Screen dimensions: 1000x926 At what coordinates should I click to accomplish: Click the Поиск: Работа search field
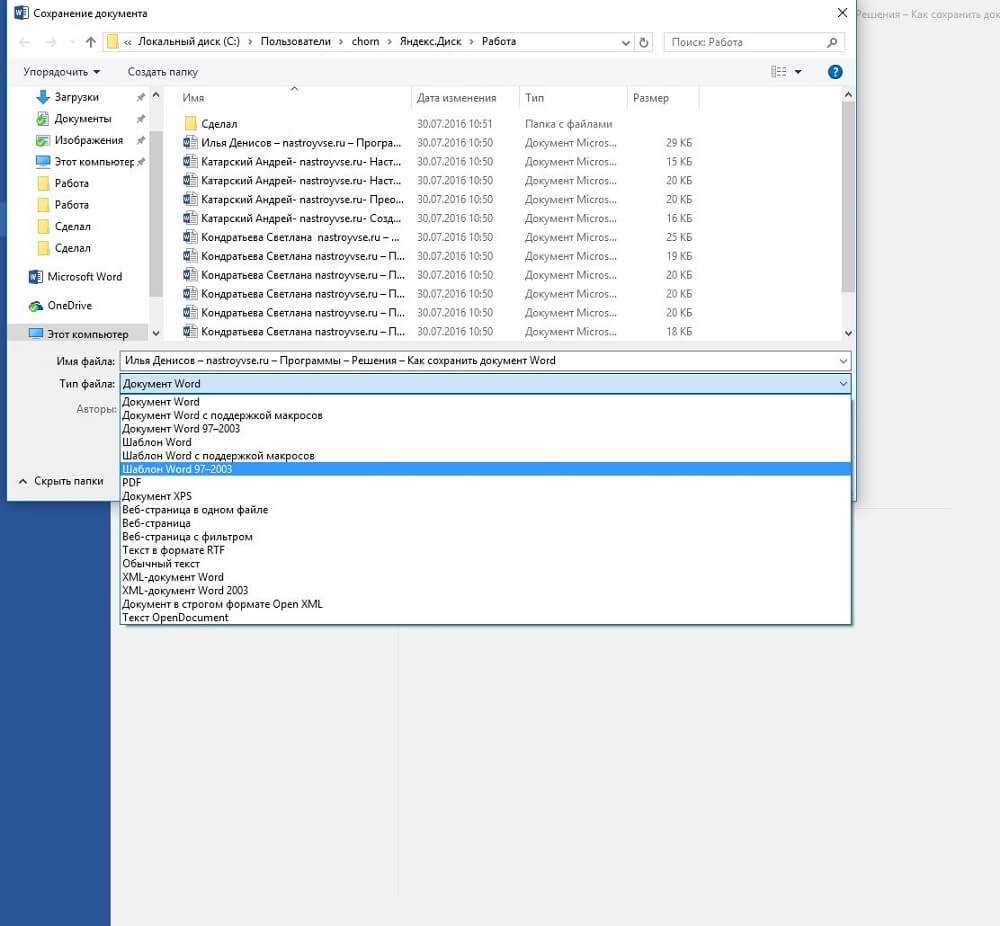click(745, 43)
